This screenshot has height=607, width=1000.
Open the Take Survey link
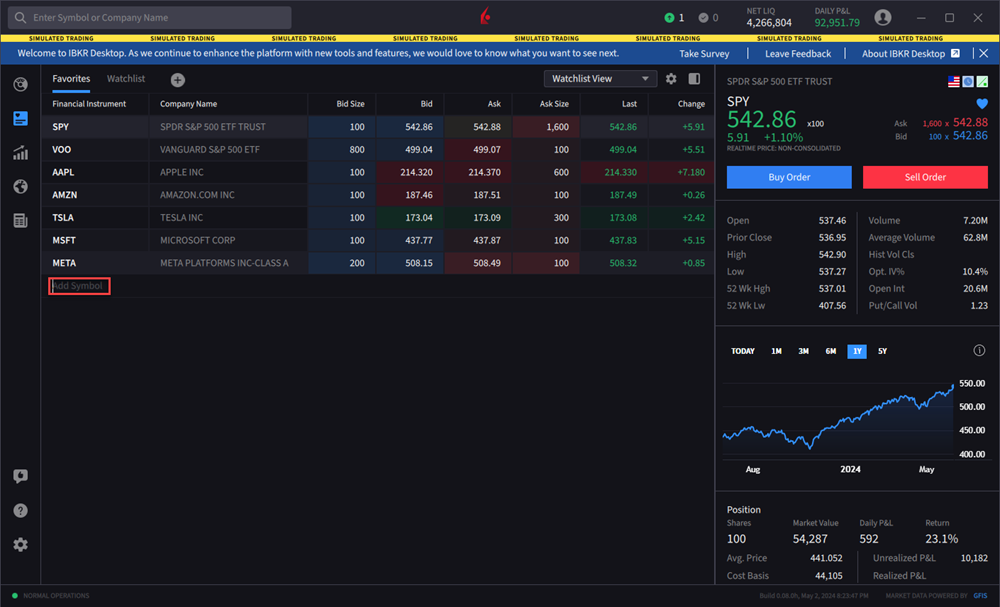click(x=704, y=54)
